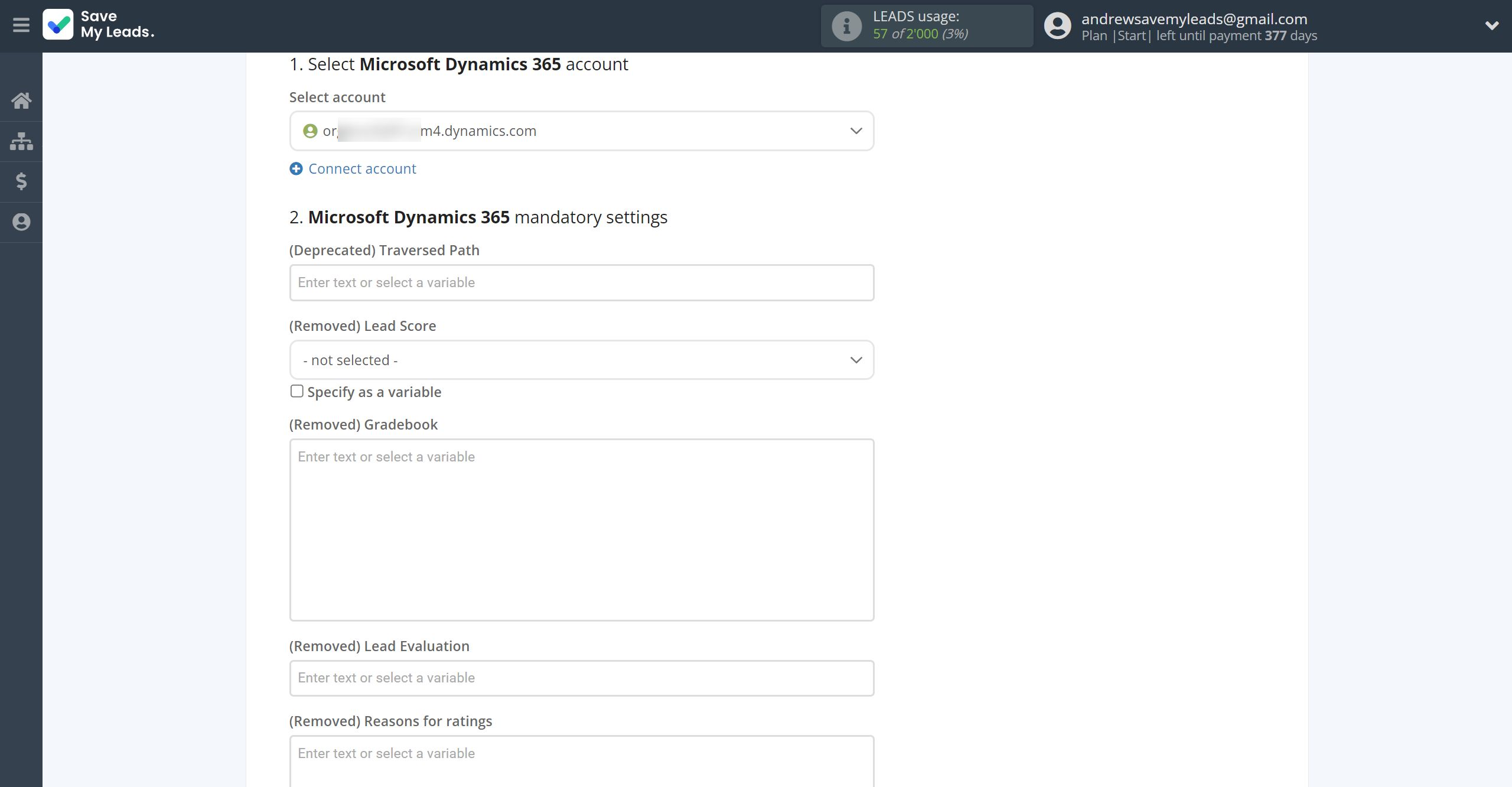Expand the Microsoft Dynamics 365 account dropdown

point(856,131)
